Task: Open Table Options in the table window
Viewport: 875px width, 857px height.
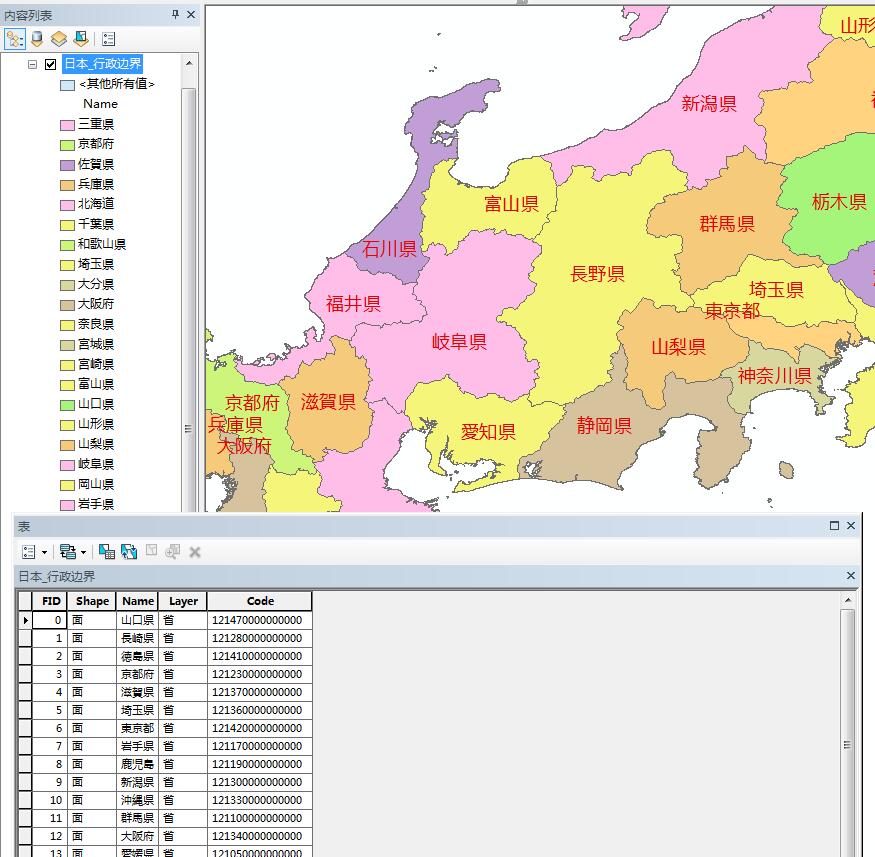Action: [x=29, y=551]
